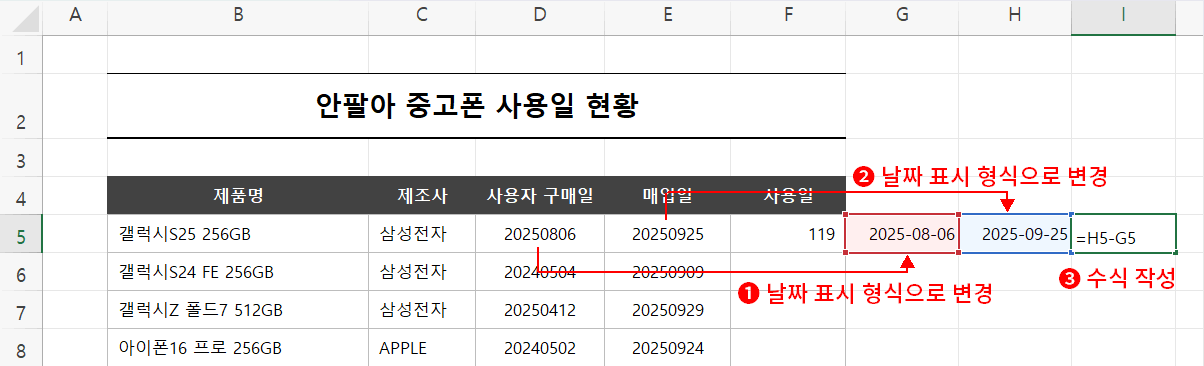
Task: Click formula cell '=H5-G5'
Action: point(1123,234)
